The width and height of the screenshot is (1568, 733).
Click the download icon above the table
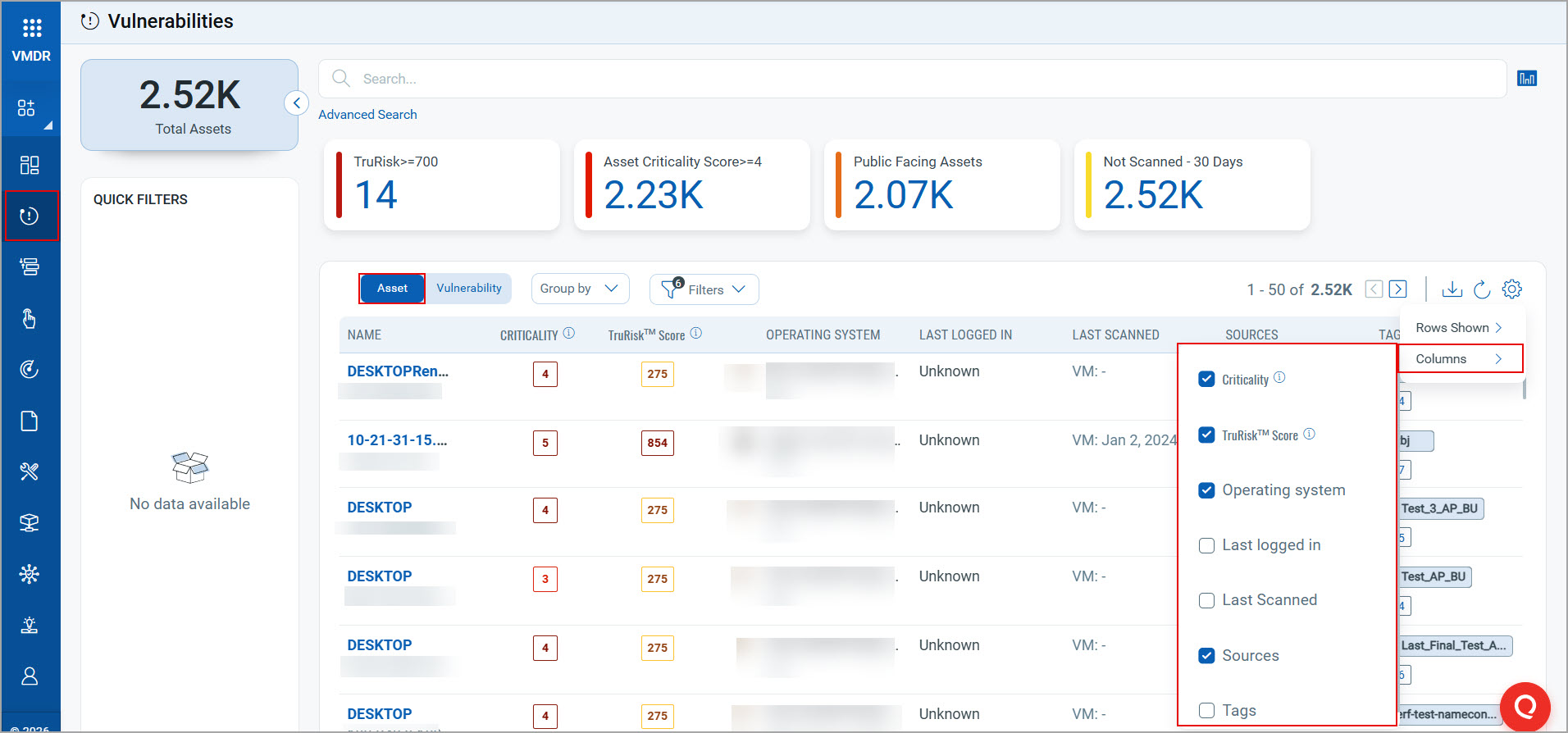point(1452,289)
